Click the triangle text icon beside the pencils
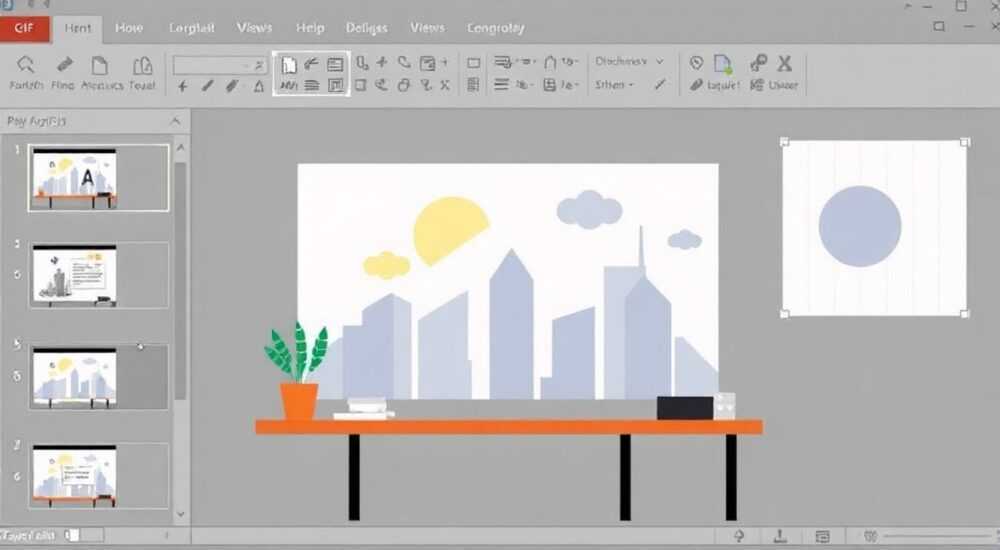Image resolution: width=1000 pixels, height=550 pixels. point(258,86)
